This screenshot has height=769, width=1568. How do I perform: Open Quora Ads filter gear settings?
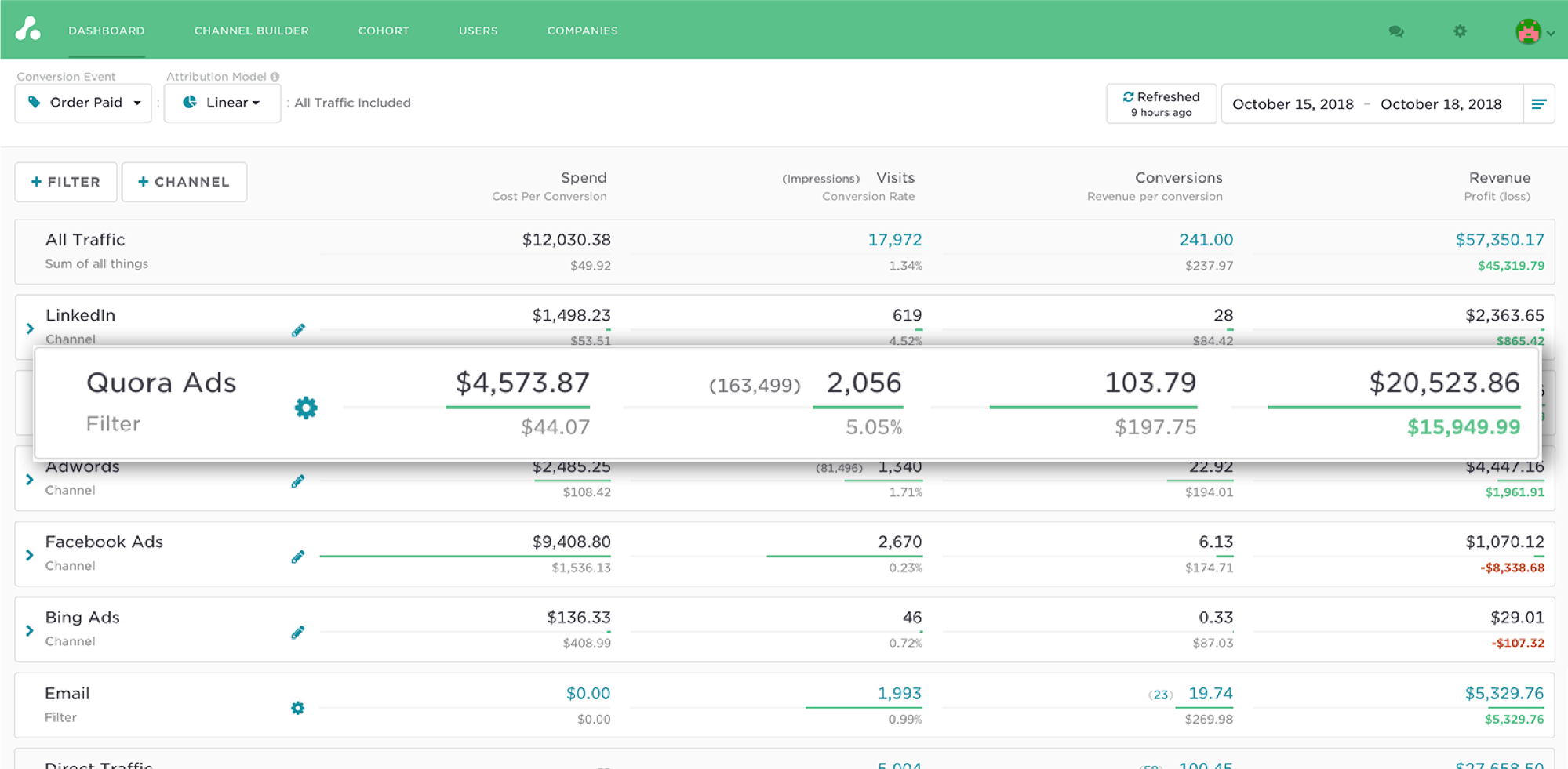tap(306, 408)
